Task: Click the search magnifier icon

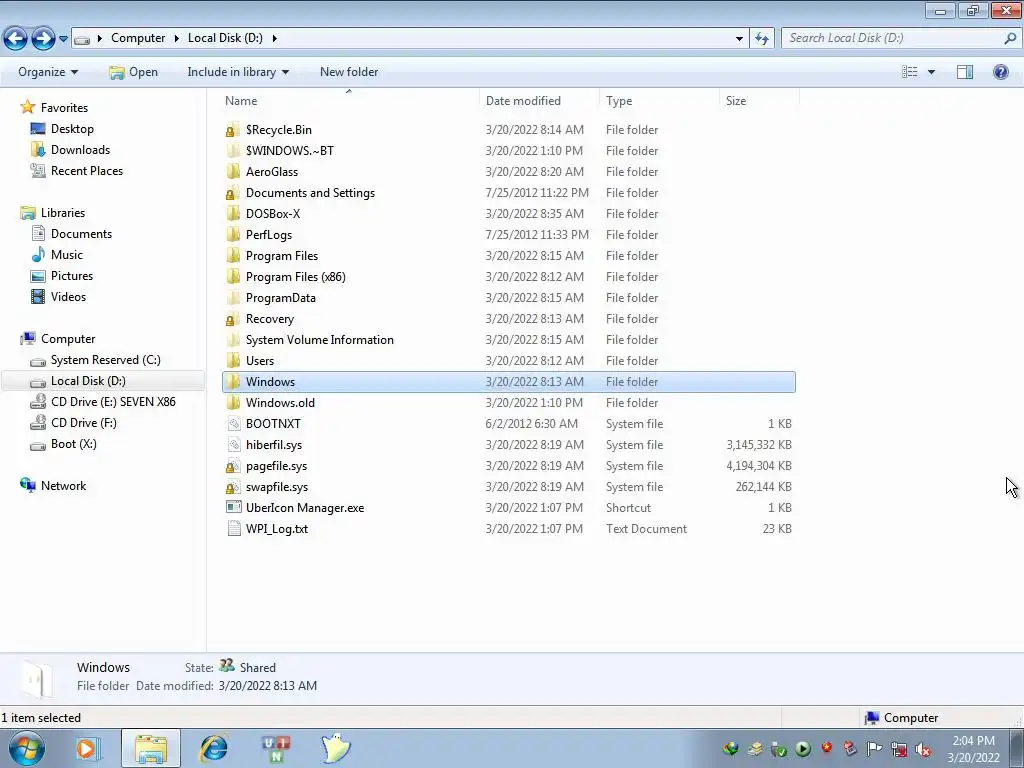Action: tap(1010, 38)
